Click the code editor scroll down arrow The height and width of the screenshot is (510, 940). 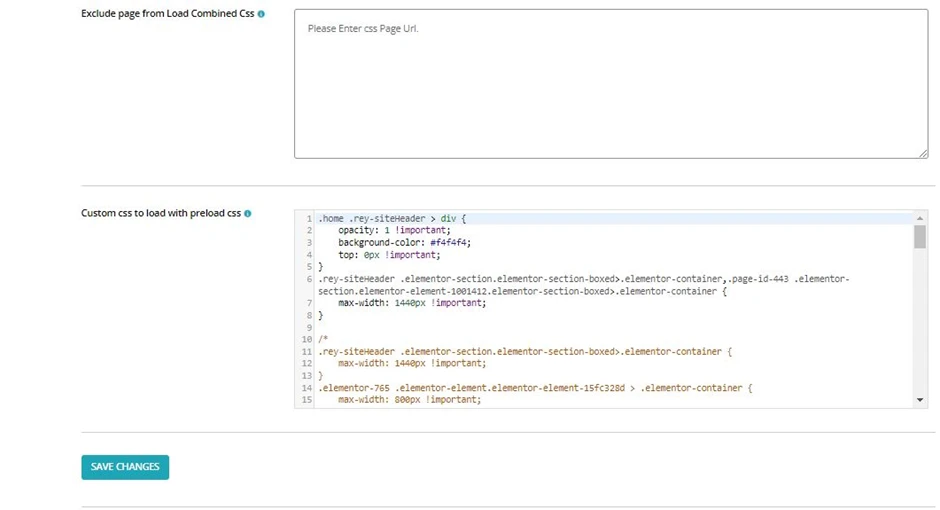point(920,400)
